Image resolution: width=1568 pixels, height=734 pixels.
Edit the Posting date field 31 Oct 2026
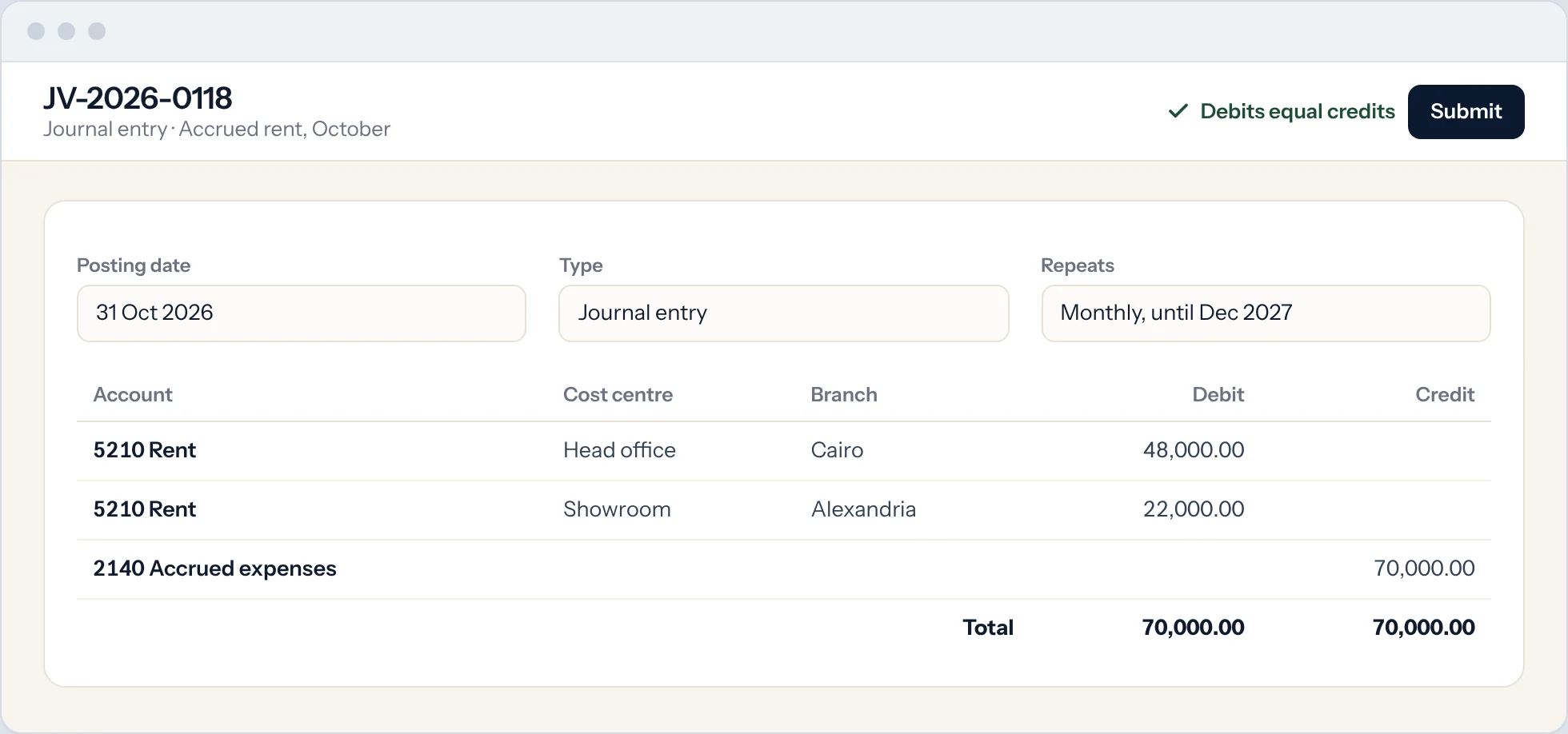pos(302,313)
